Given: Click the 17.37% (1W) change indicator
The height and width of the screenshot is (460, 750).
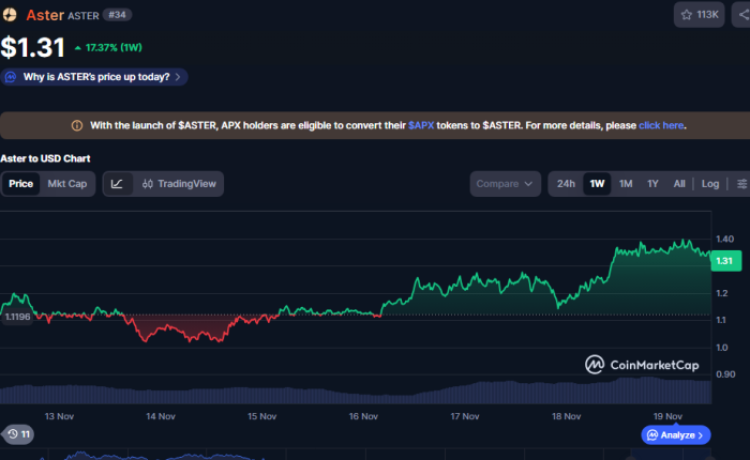Looking at the screenshot, I should coord(109,48).
